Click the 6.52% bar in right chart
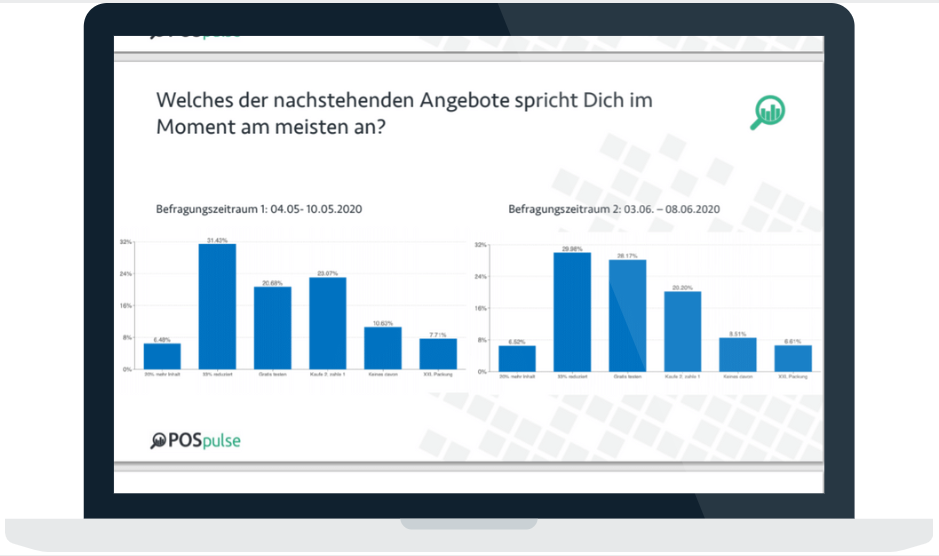 517,358
